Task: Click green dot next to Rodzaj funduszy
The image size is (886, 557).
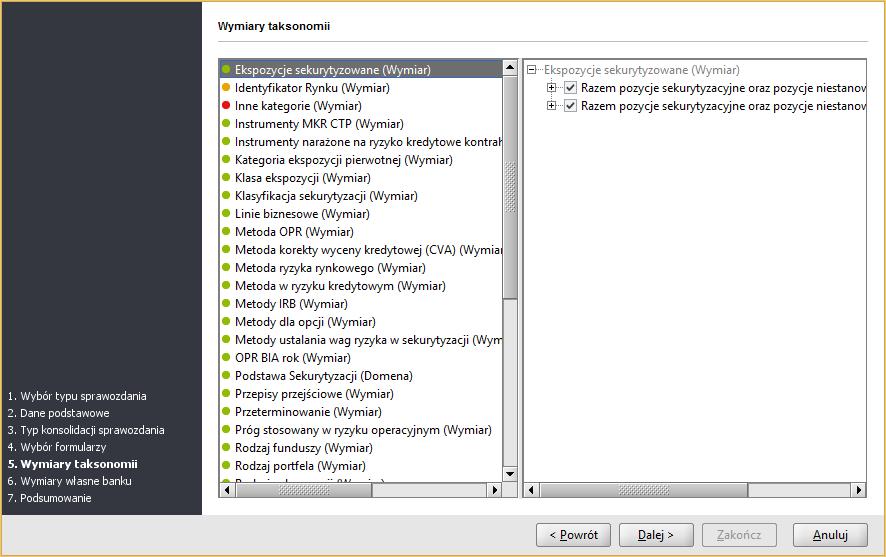Action: tap(226, 447)
